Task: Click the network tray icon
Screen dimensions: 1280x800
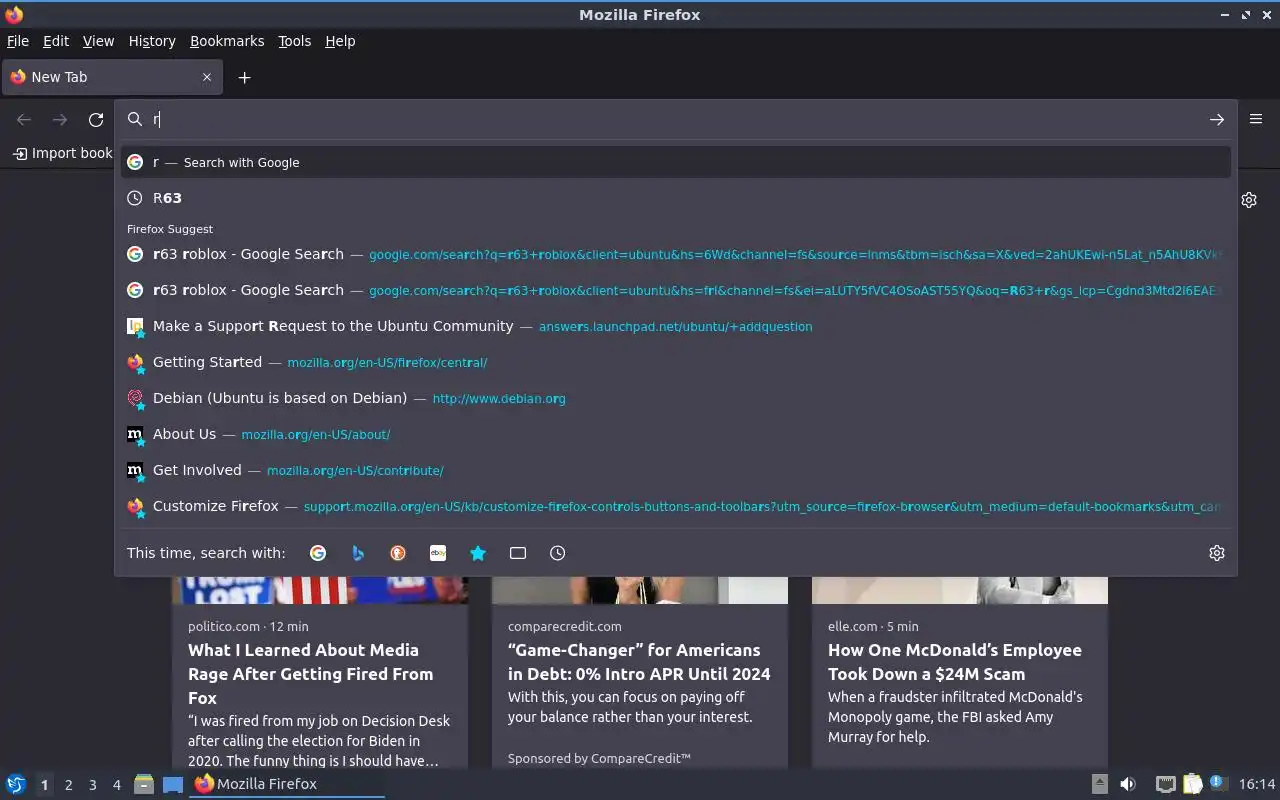Action: tap(1165, 784)
